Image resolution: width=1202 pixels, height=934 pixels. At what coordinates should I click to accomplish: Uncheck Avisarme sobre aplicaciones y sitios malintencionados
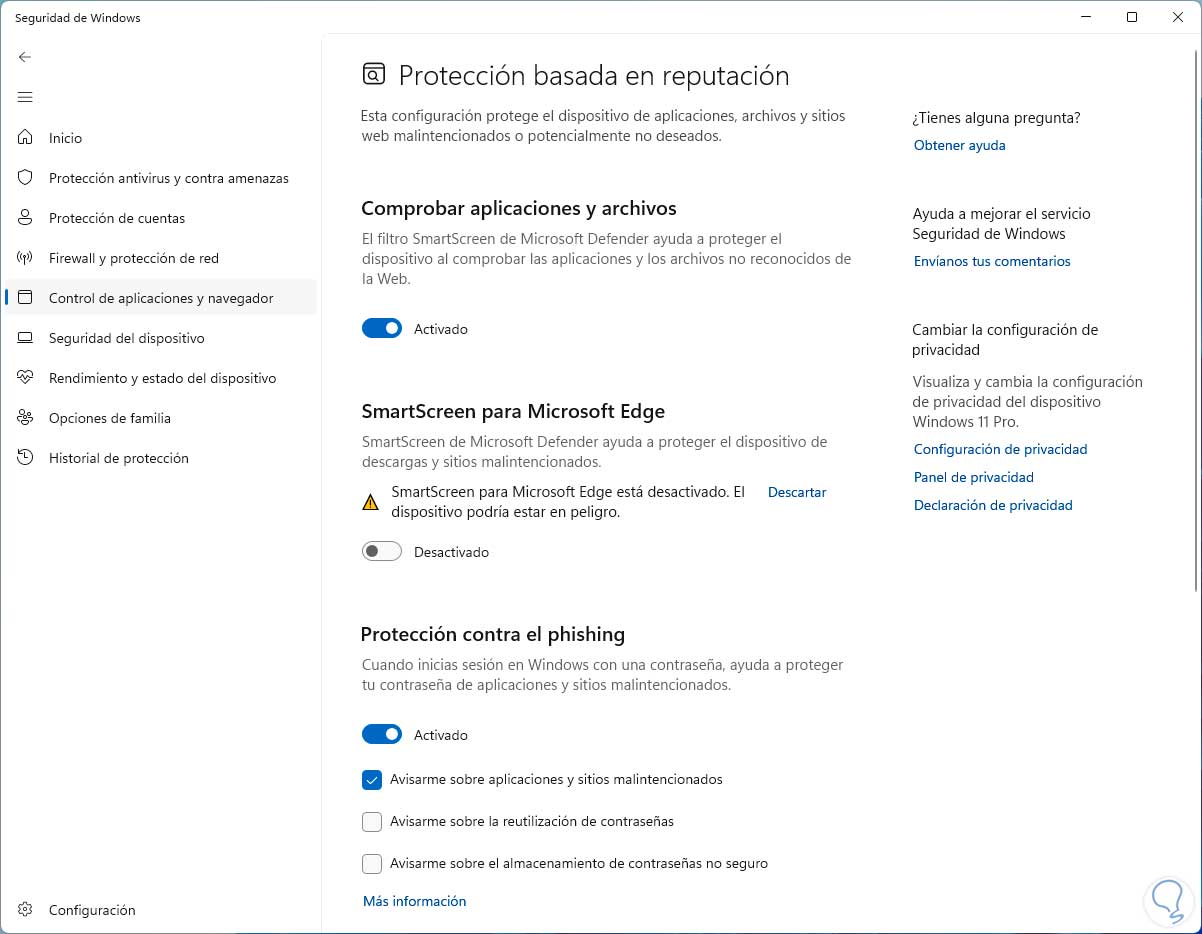pos(372,779)
